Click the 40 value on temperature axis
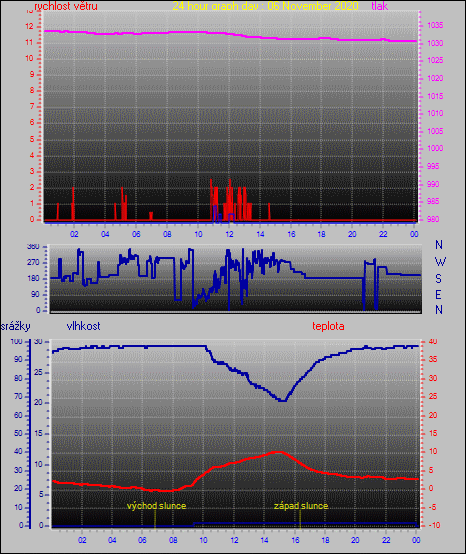Screen dimensions: 466x554 click(x=433, y=341)
